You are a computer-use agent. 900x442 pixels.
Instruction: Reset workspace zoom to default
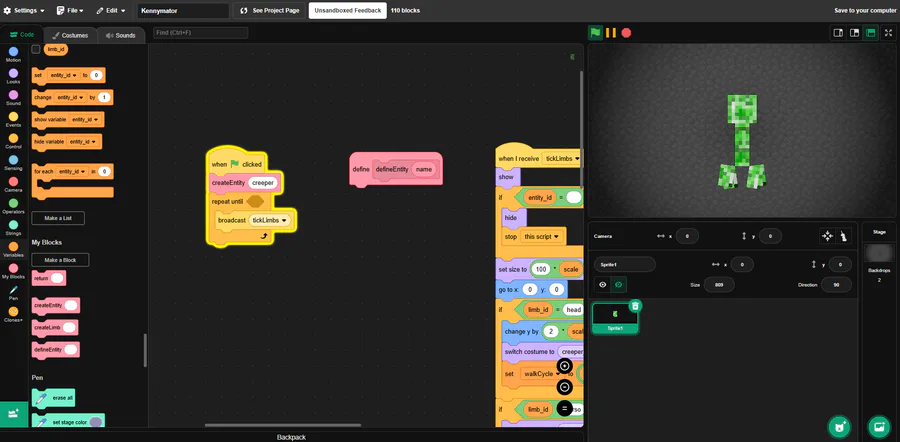(x=564, y=409)
